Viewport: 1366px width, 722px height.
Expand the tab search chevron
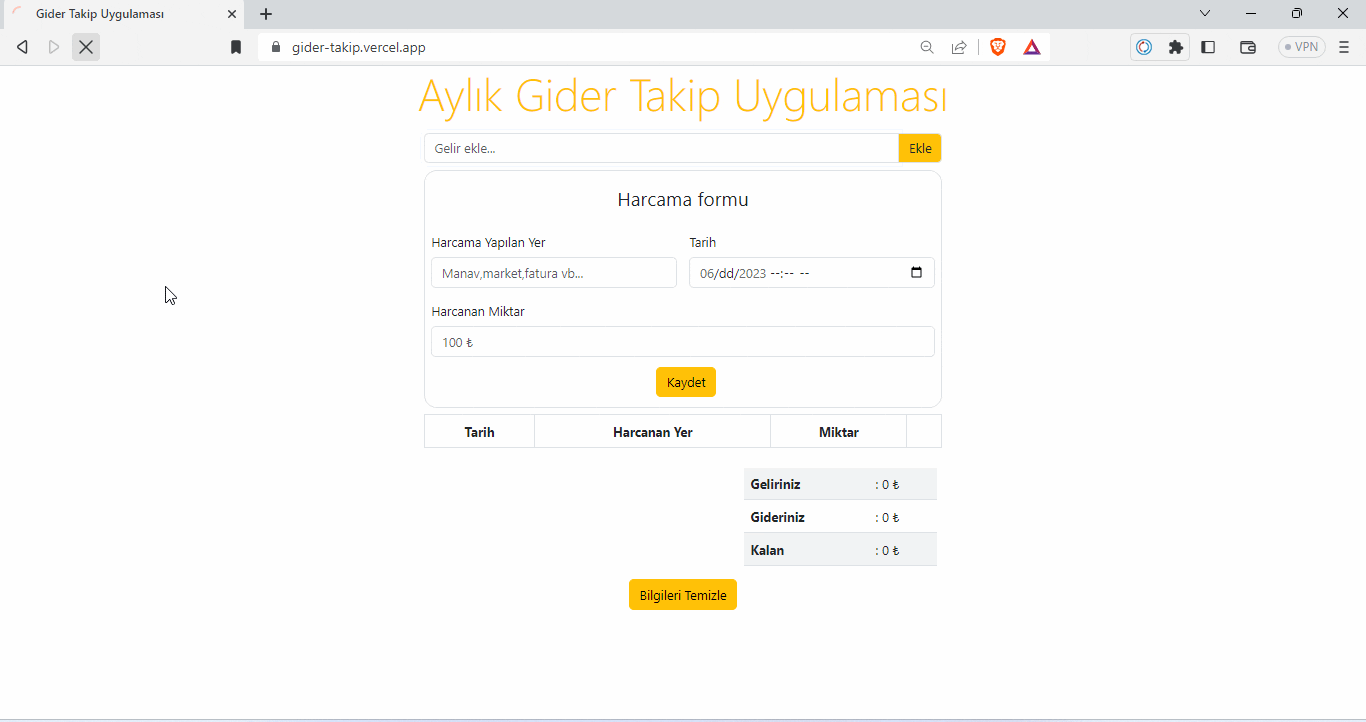[1205, 13]
